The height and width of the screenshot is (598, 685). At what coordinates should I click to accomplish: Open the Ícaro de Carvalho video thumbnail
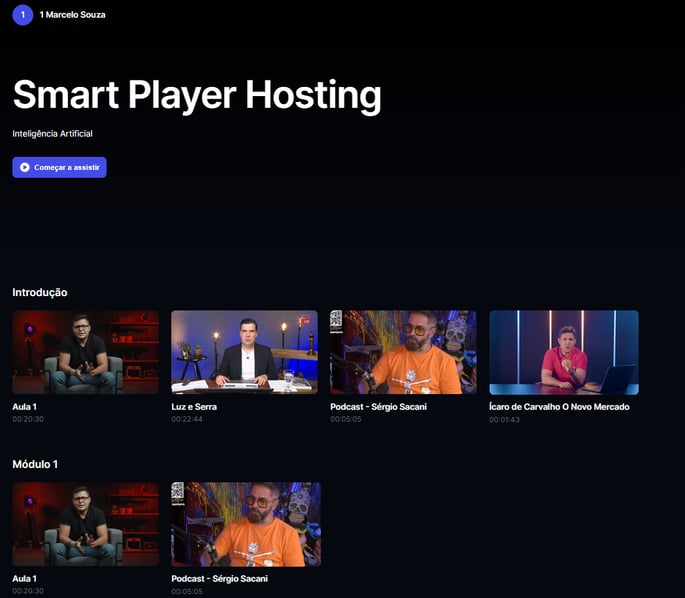point(564,353)
